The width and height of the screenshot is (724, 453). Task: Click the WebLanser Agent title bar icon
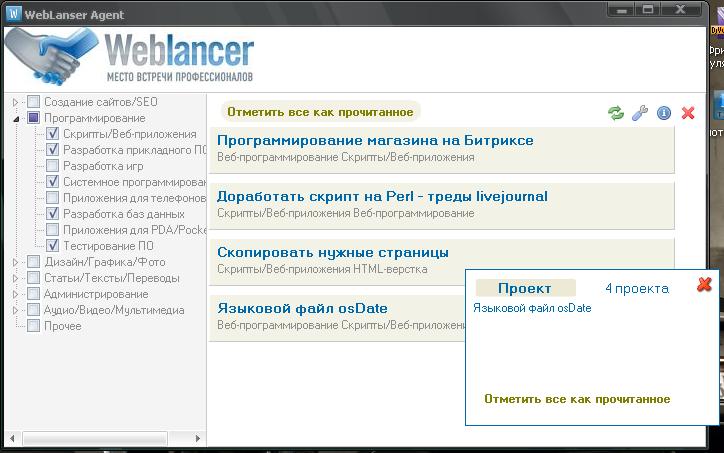coord(14,14)
